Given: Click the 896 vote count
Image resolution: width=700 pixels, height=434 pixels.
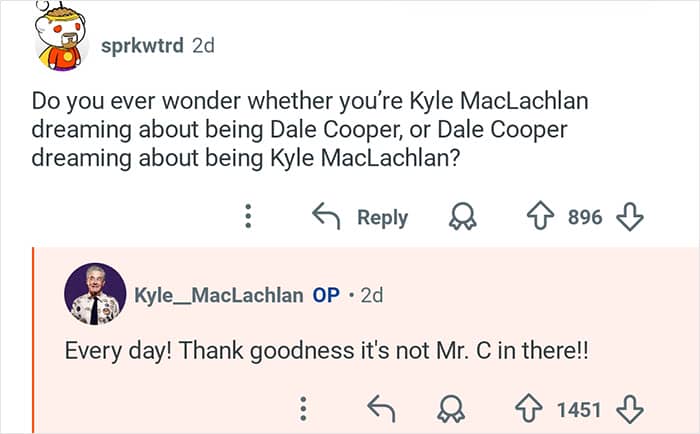Looking at the screenshot, I should point(585,216).
